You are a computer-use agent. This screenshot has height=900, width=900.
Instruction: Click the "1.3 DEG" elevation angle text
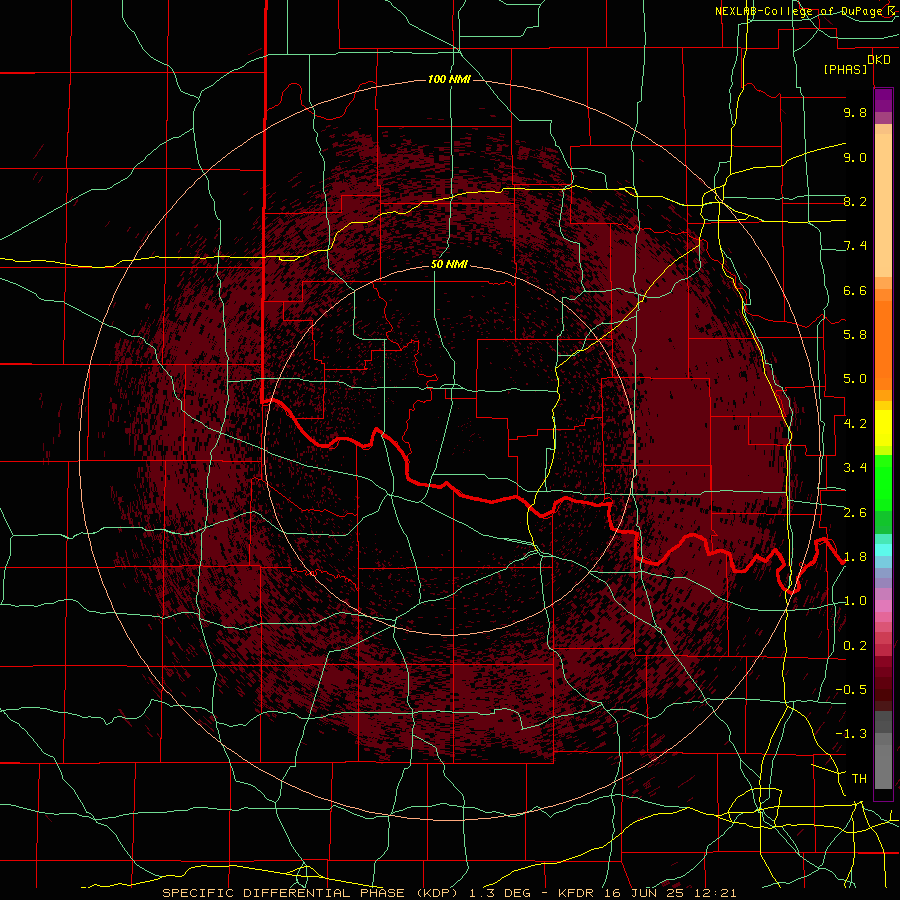(500, 893)
